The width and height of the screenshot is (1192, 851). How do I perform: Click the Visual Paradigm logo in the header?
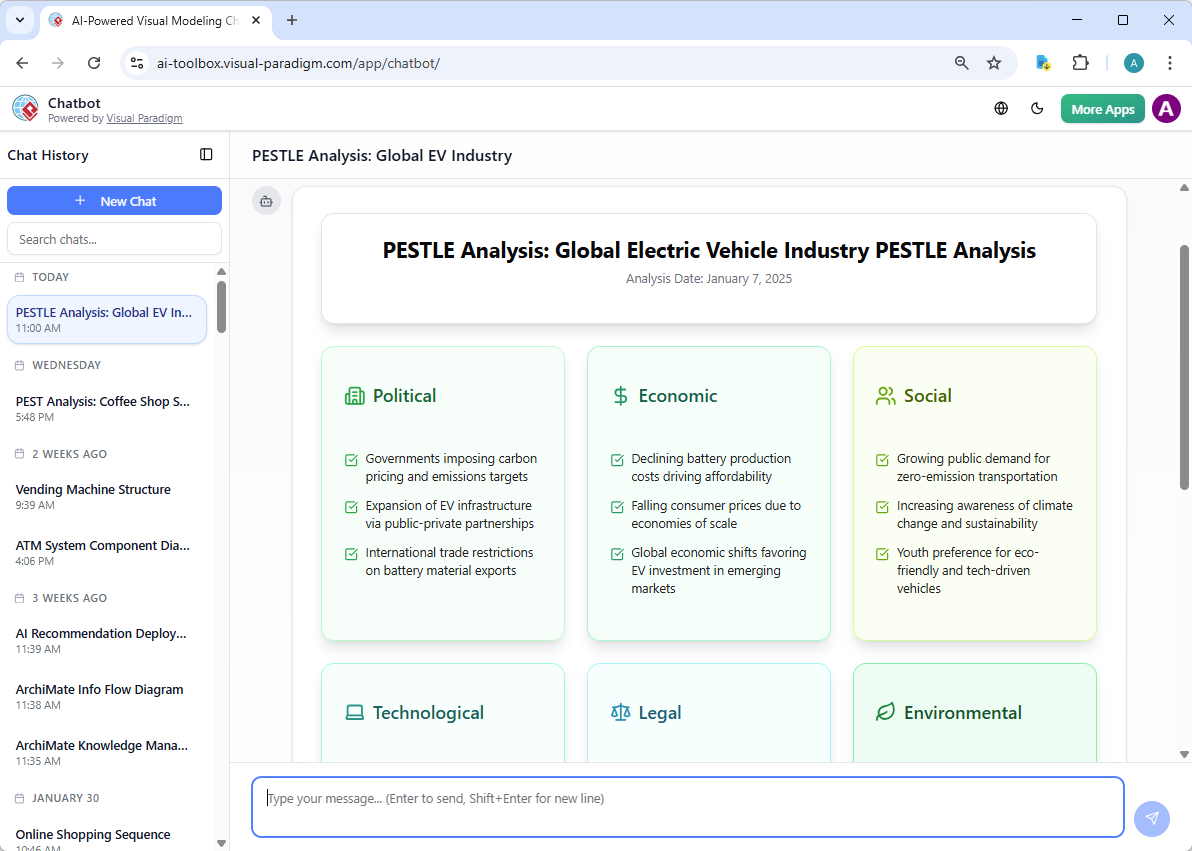coord(24,107)
